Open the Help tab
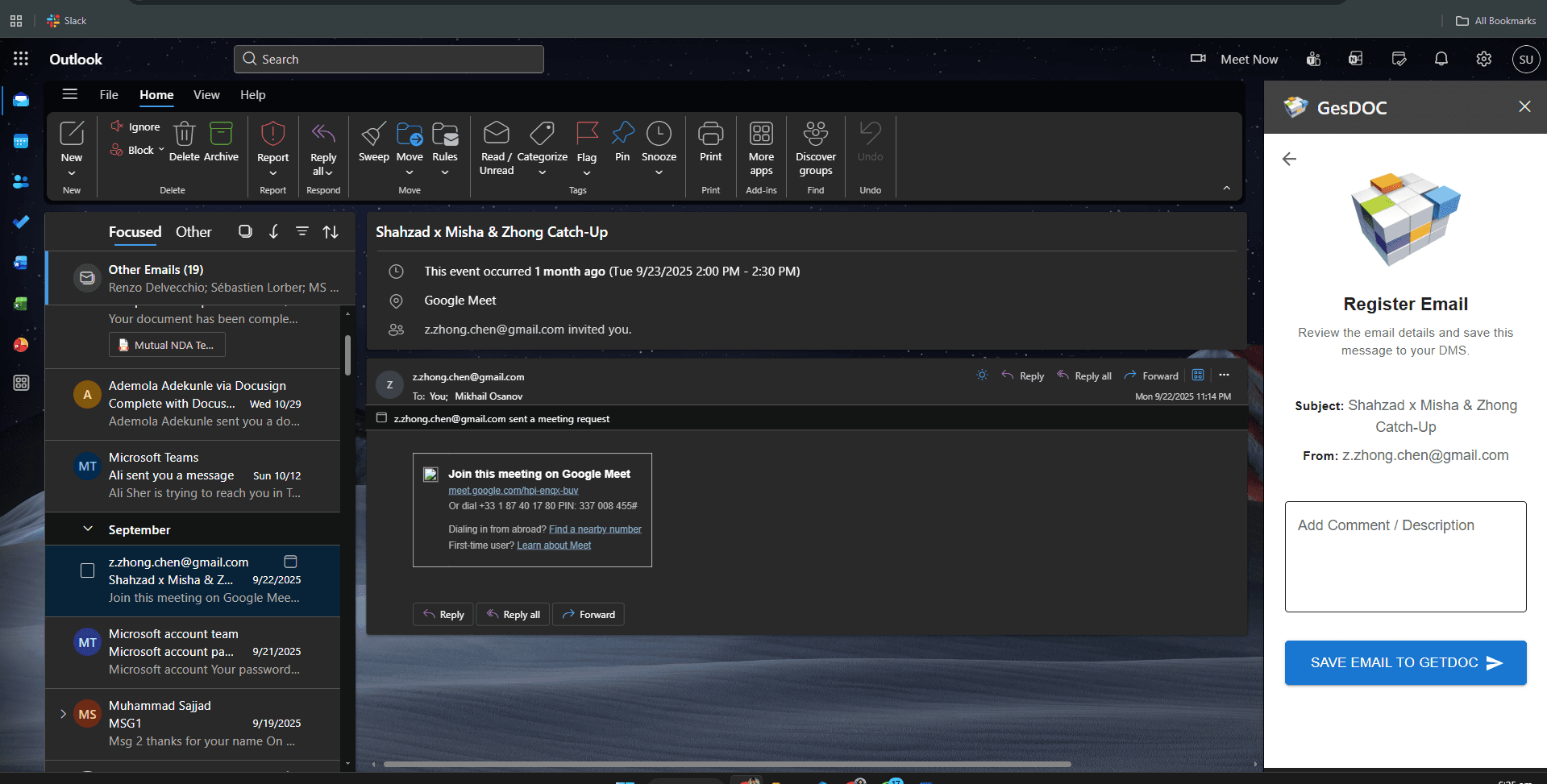 click(x=252, y=95)
